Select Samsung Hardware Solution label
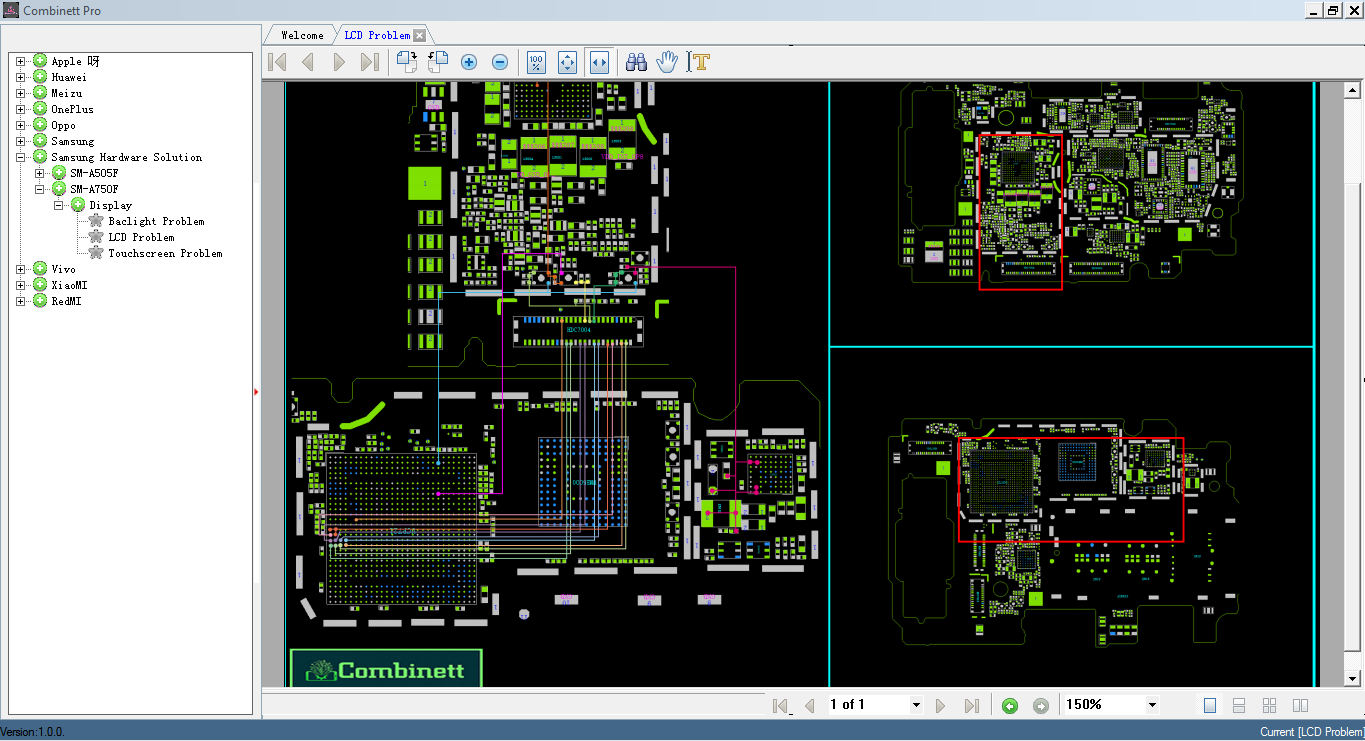 point(126,157)
